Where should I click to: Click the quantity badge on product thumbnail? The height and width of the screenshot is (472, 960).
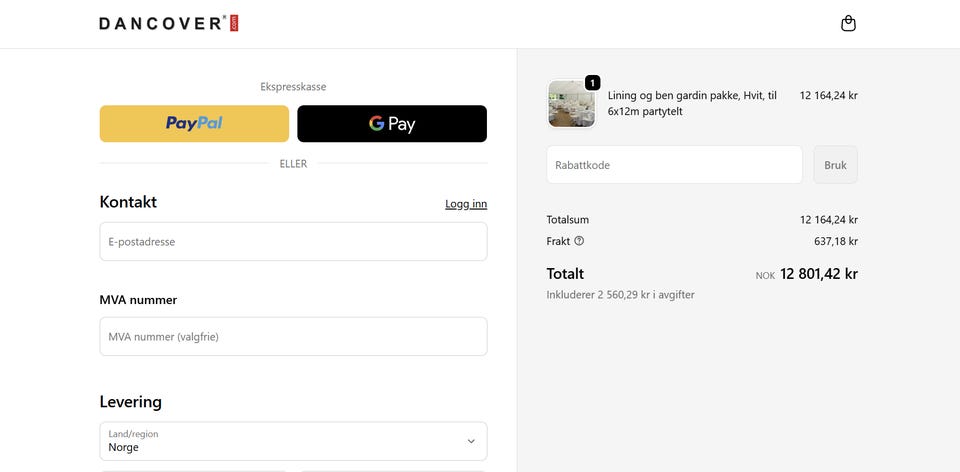pyautogui.click(x=592, y=83)
